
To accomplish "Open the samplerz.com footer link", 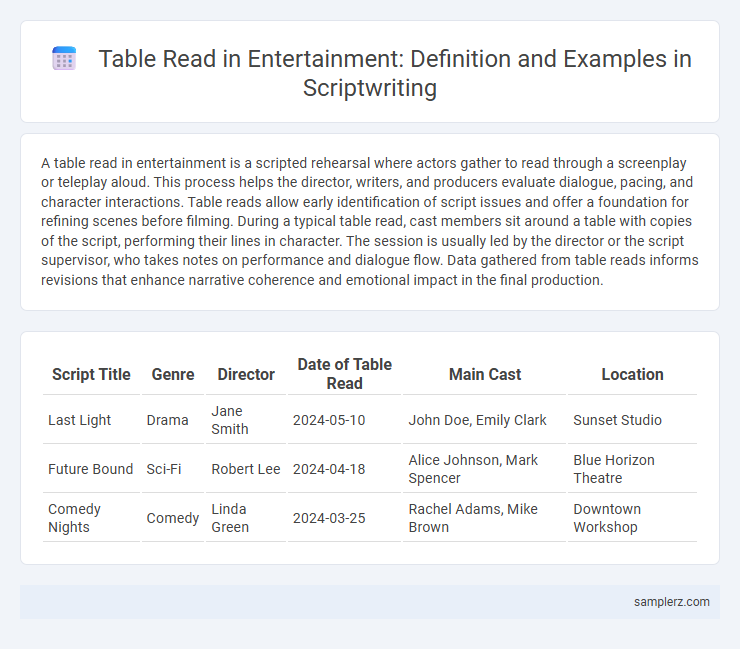I will click(671, 602).
